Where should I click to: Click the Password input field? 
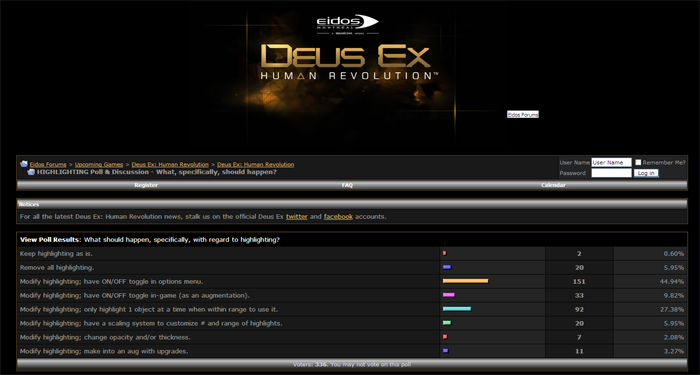coord(611,173)
